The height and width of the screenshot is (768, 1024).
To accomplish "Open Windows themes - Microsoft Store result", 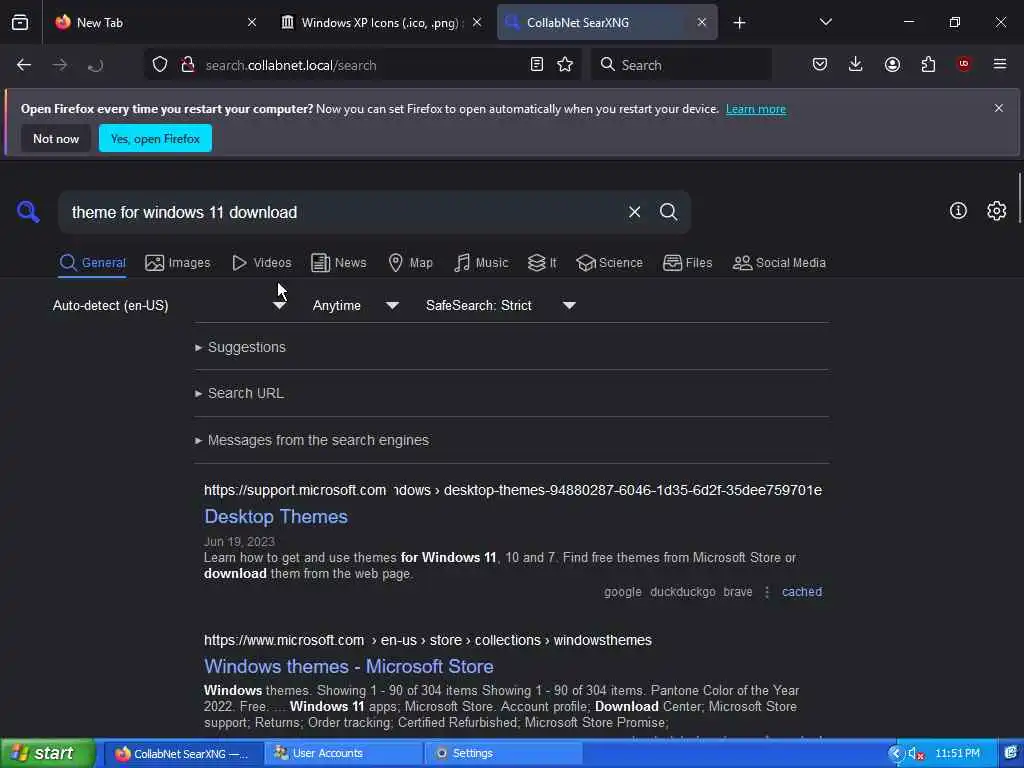I will 349,666.
